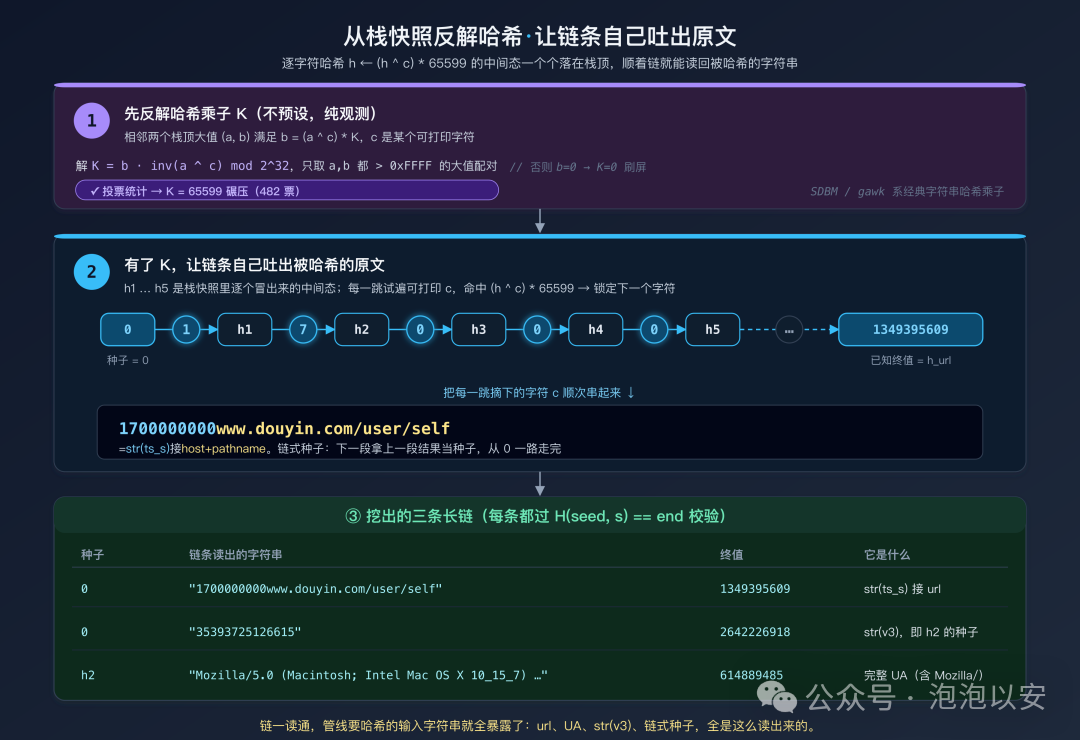Click the '链条读出的字符串' column header
Image resolution: width=1080 pixels, height=740 pixels.
pyautogui.click(x=236, y=555)
